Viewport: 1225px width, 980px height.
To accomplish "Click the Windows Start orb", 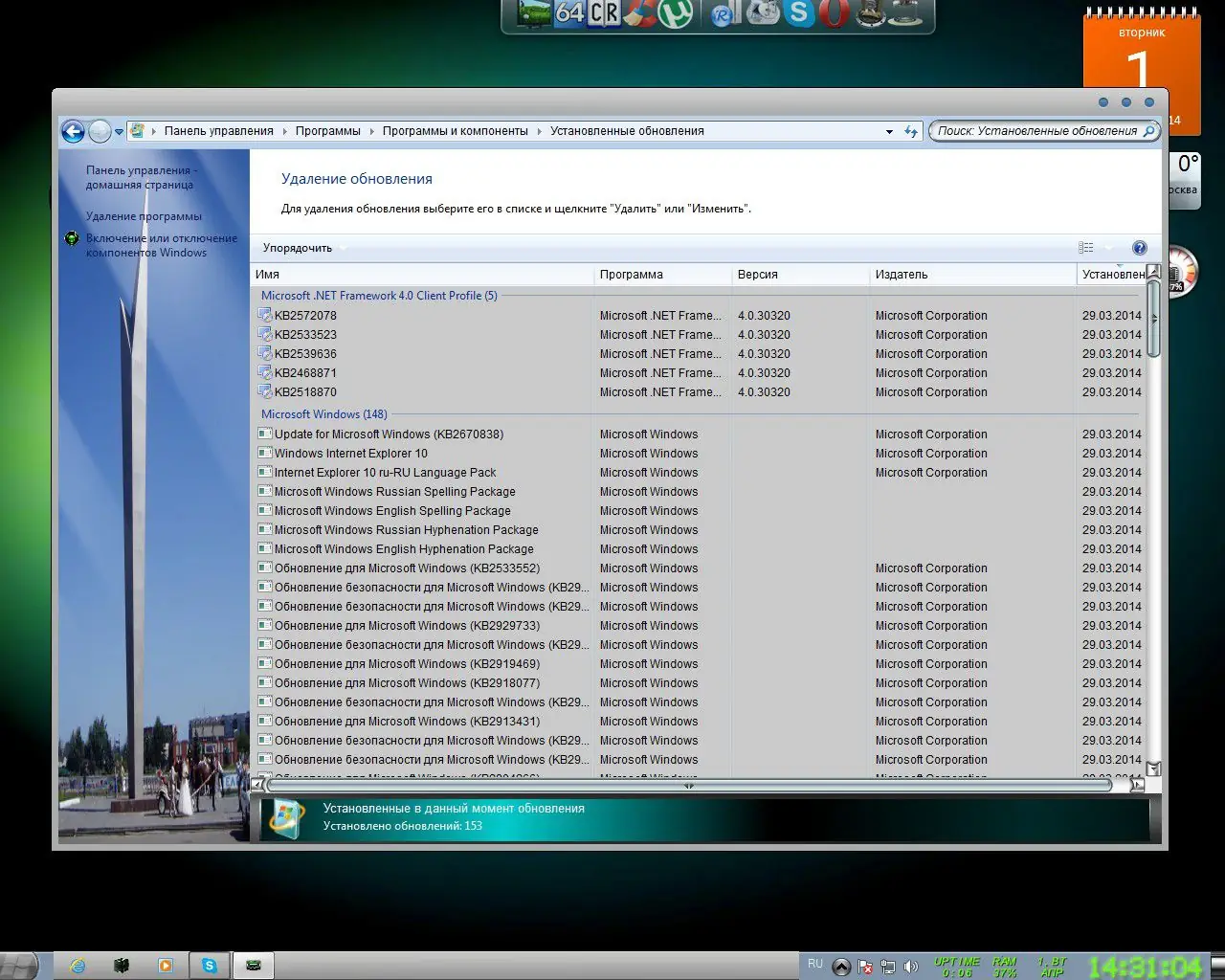I will coord(19,965).
